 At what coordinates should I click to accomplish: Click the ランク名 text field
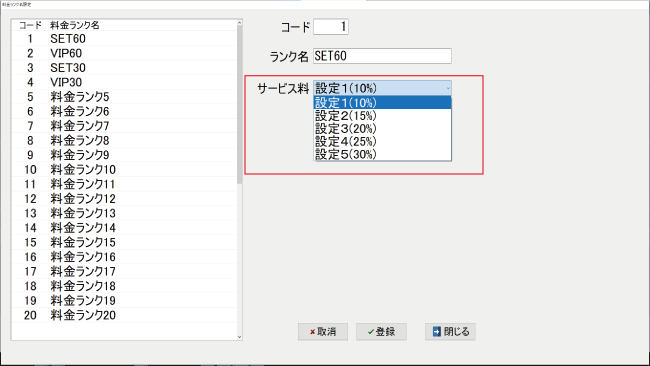[382, 56]
